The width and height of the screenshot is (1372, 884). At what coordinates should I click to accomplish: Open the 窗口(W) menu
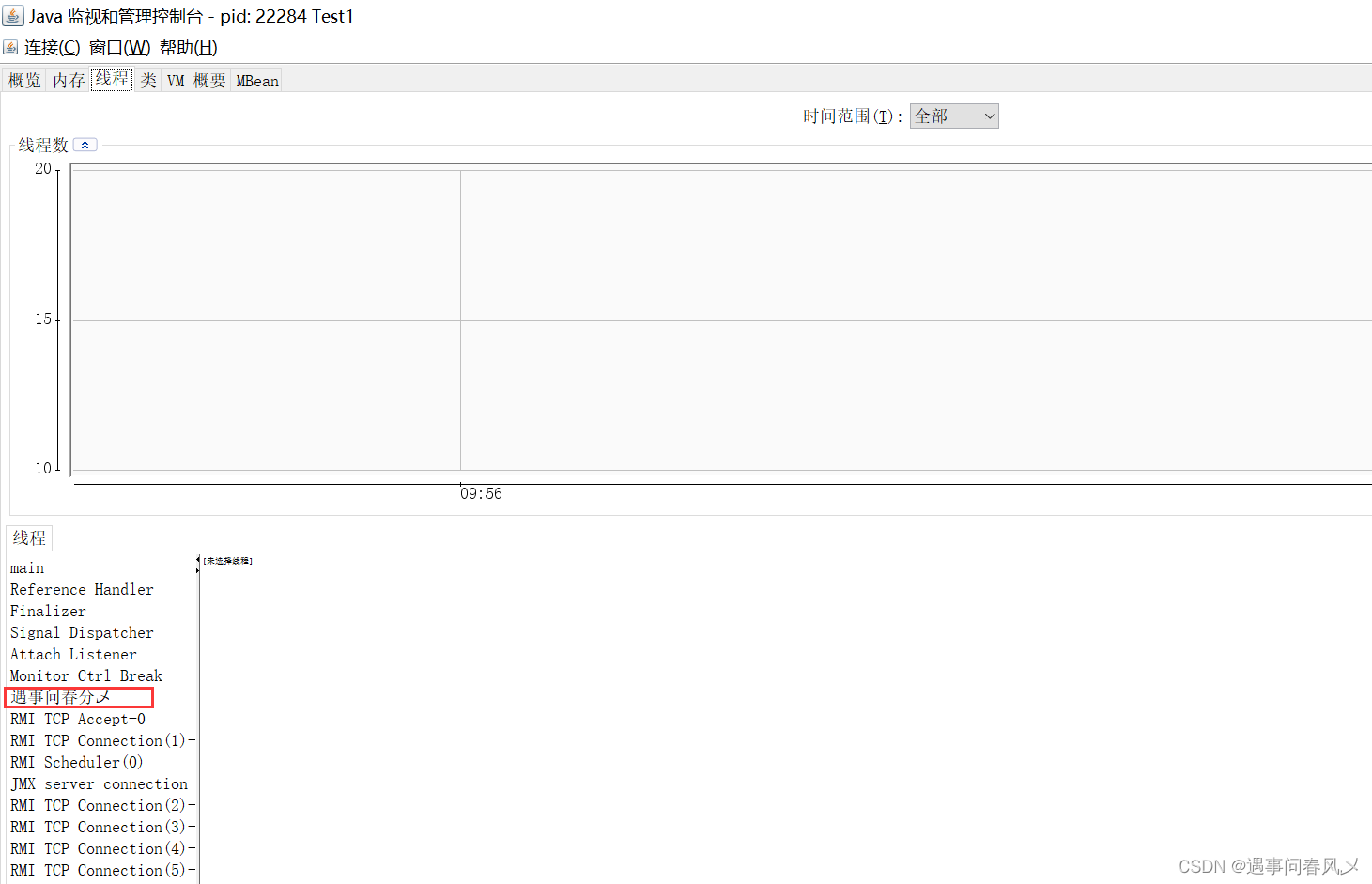119,47
